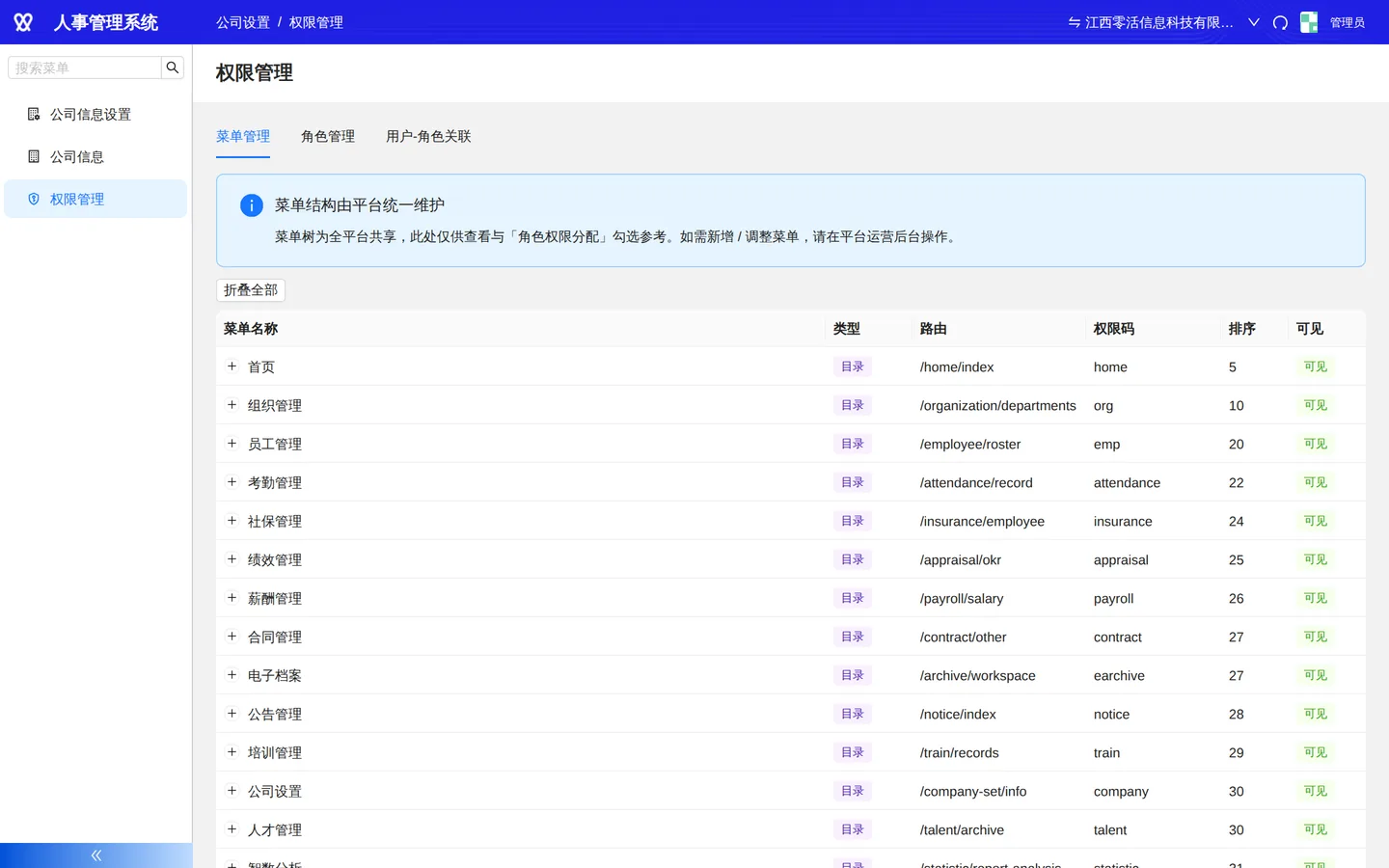
Task: Switch to the 角色管理 tab
Action: pyautogui.click(x=328, y=136)
